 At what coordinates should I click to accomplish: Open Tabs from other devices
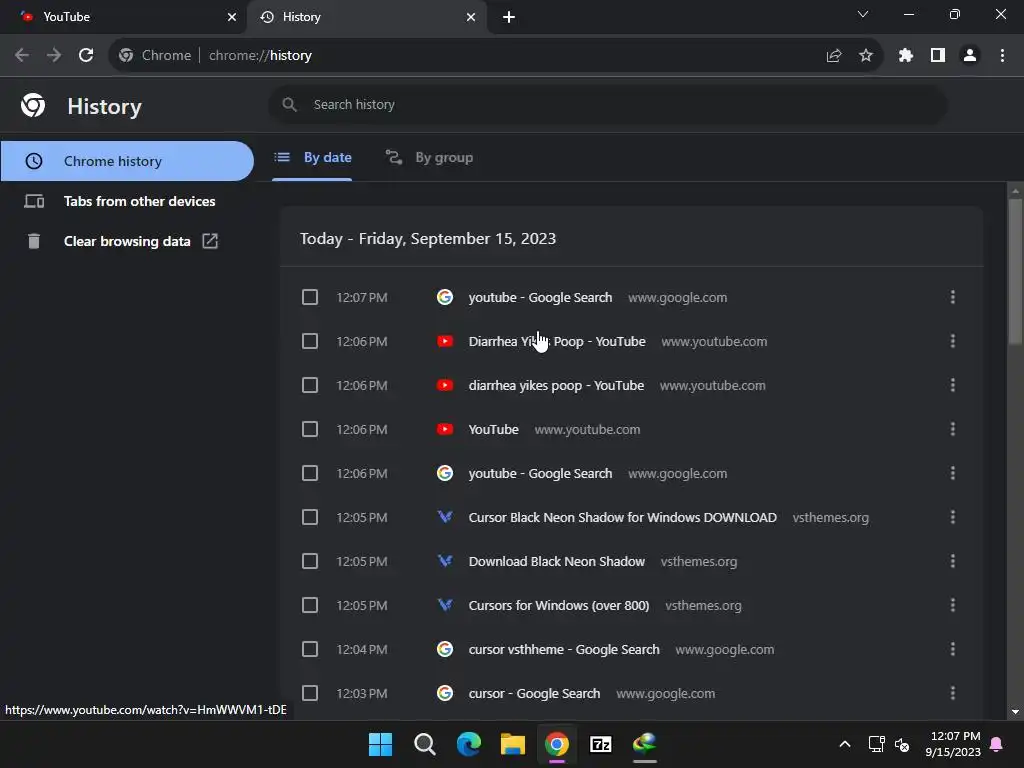127,201
